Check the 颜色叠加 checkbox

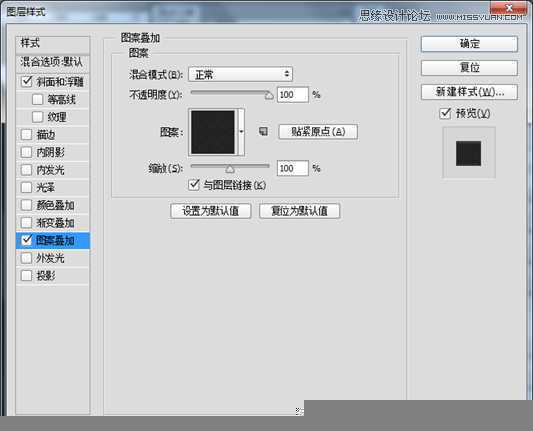[27, 205]
